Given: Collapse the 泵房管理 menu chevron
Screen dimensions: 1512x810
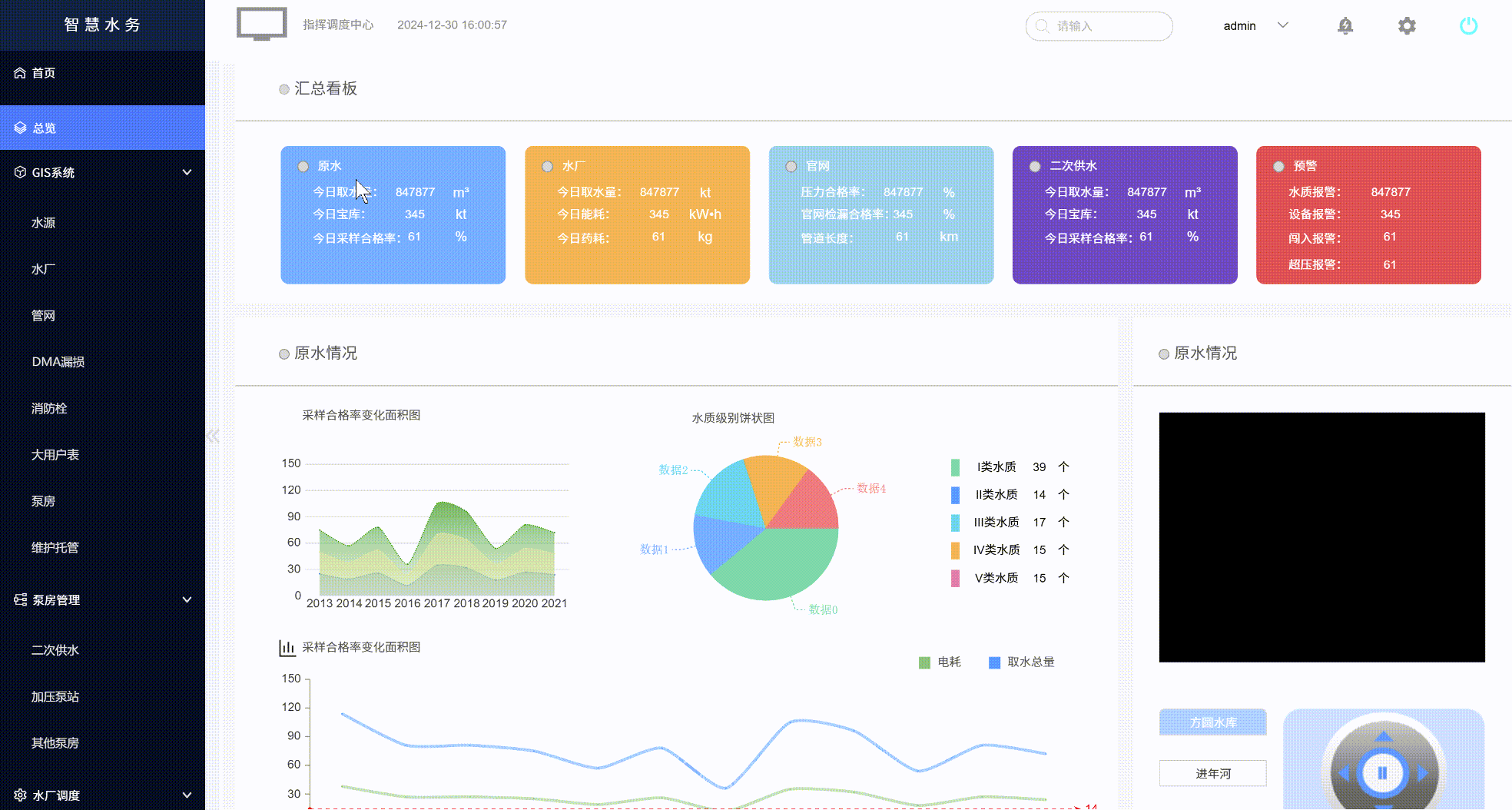Looking at the screenshot, I should pos(187,599).
